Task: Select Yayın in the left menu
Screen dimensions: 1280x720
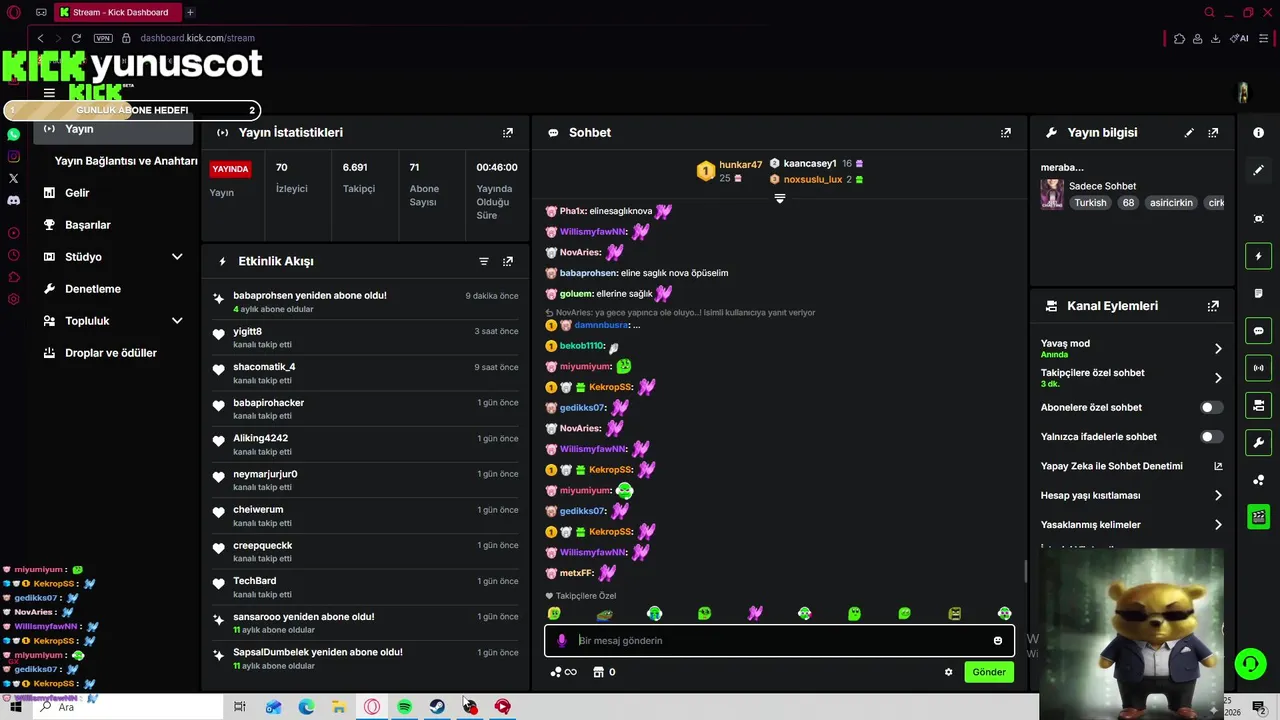Action: (113, 129)
